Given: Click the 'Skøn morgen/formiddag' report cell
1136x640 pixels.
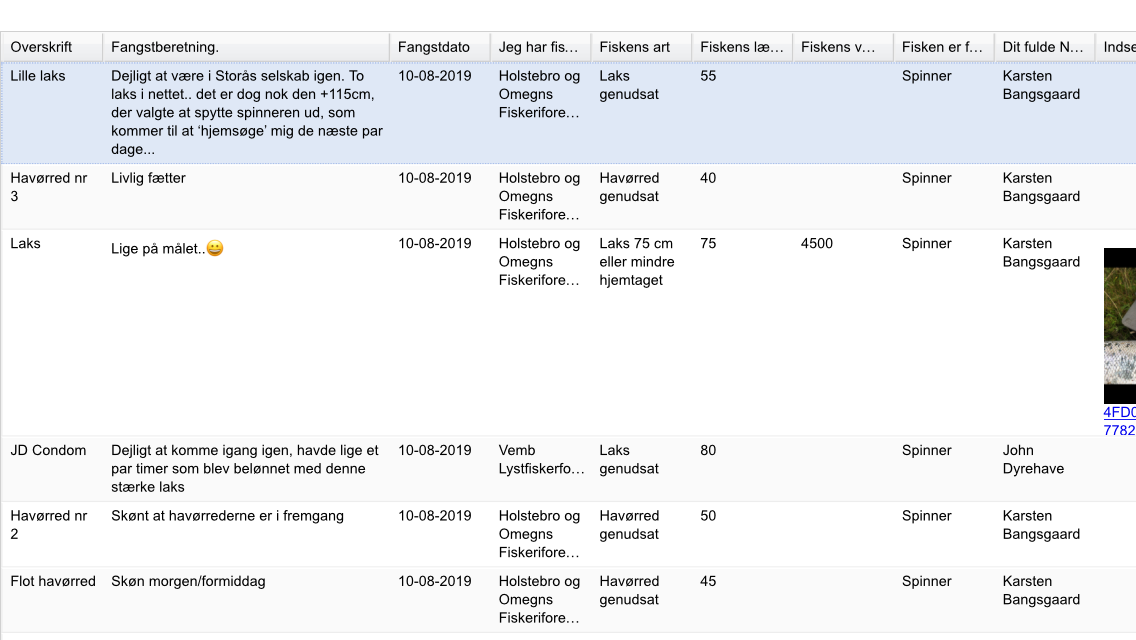Looking at the screenshot, I should (188, 581).
